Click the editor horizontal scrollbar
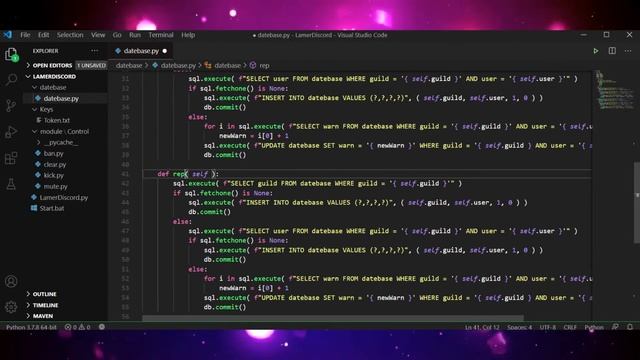640x360 pixels. [333, 318]
